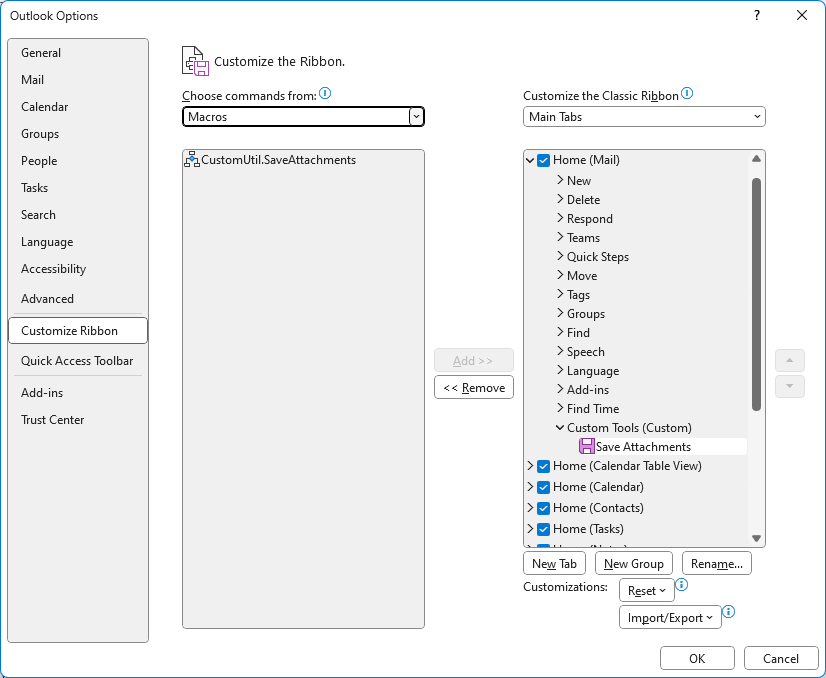Open the Main Tabs dropdown

[x=644, y=117]
